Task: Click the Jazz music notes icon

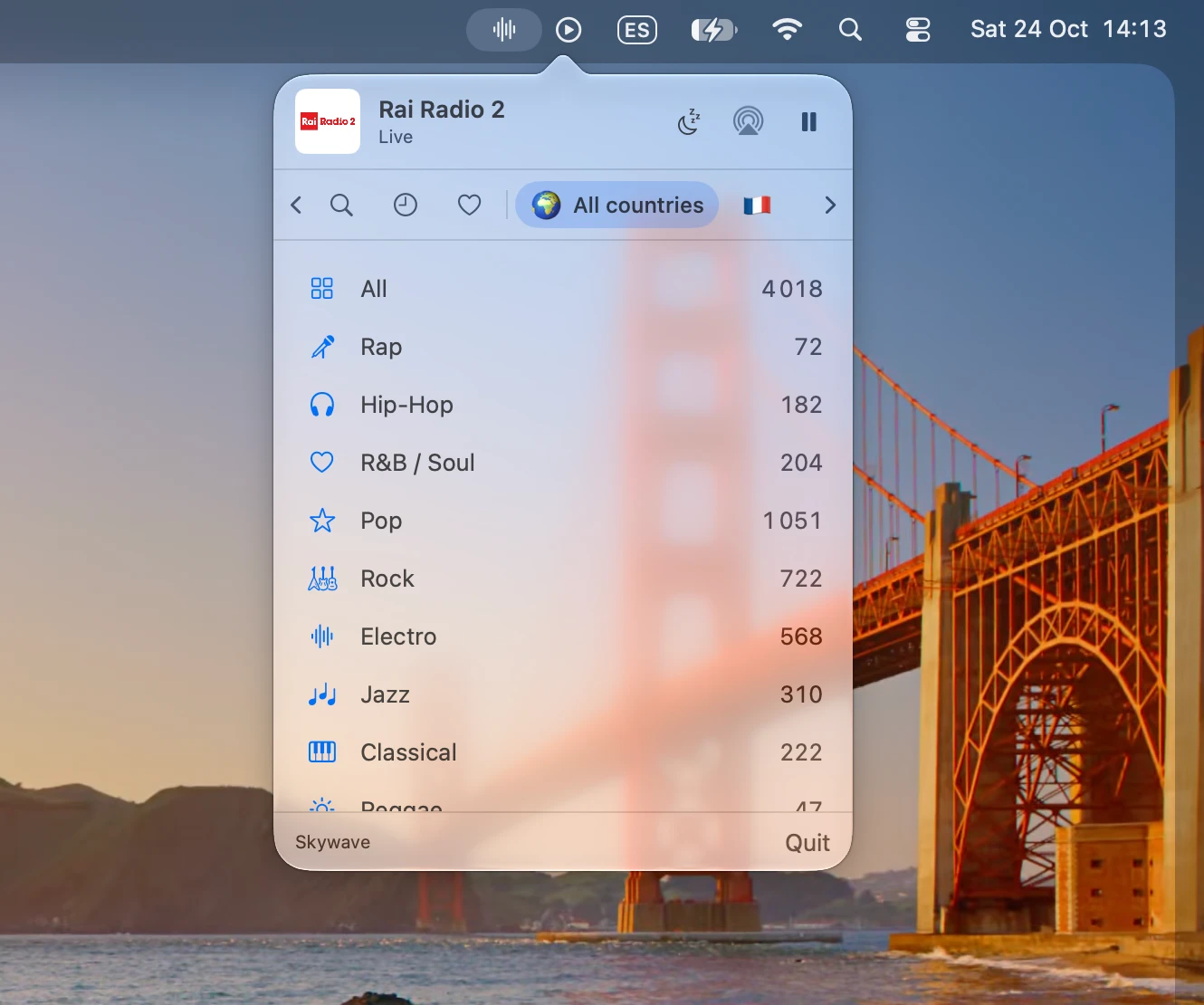Action: [322, 694]
